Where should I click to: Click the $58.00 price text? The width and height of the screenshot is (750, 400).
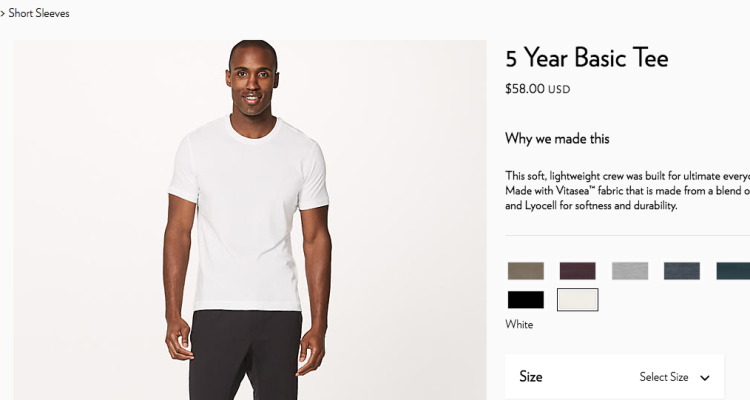pos(525,89)
